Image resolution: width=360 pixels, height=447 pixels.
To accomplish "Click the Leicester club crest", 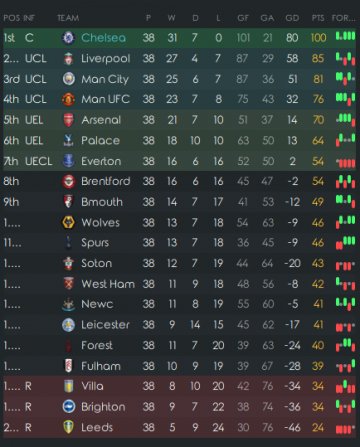I will 68,325.
